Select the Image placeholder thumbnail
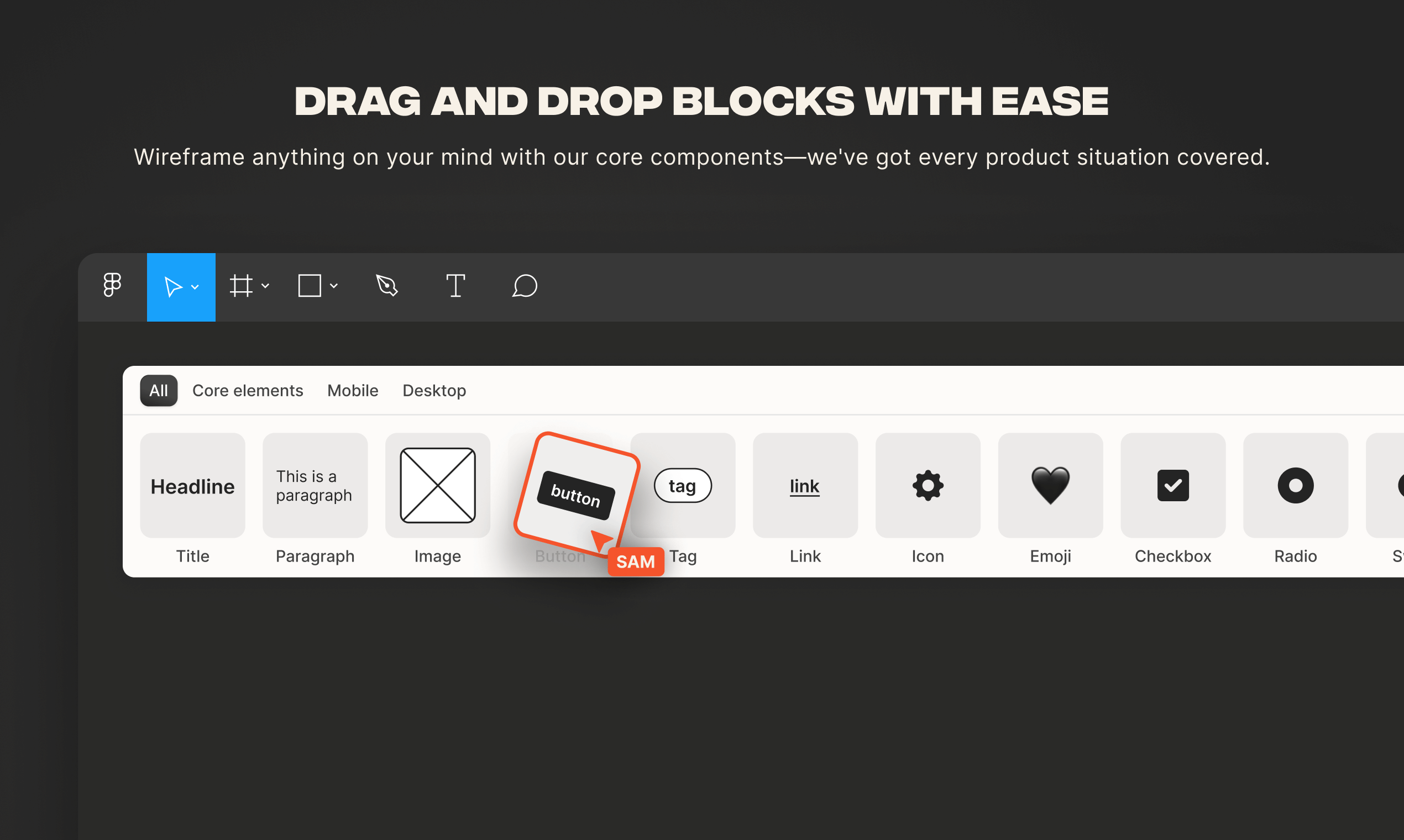The width and height of the screenshot is (1404, 840). [x=437, y=485]
